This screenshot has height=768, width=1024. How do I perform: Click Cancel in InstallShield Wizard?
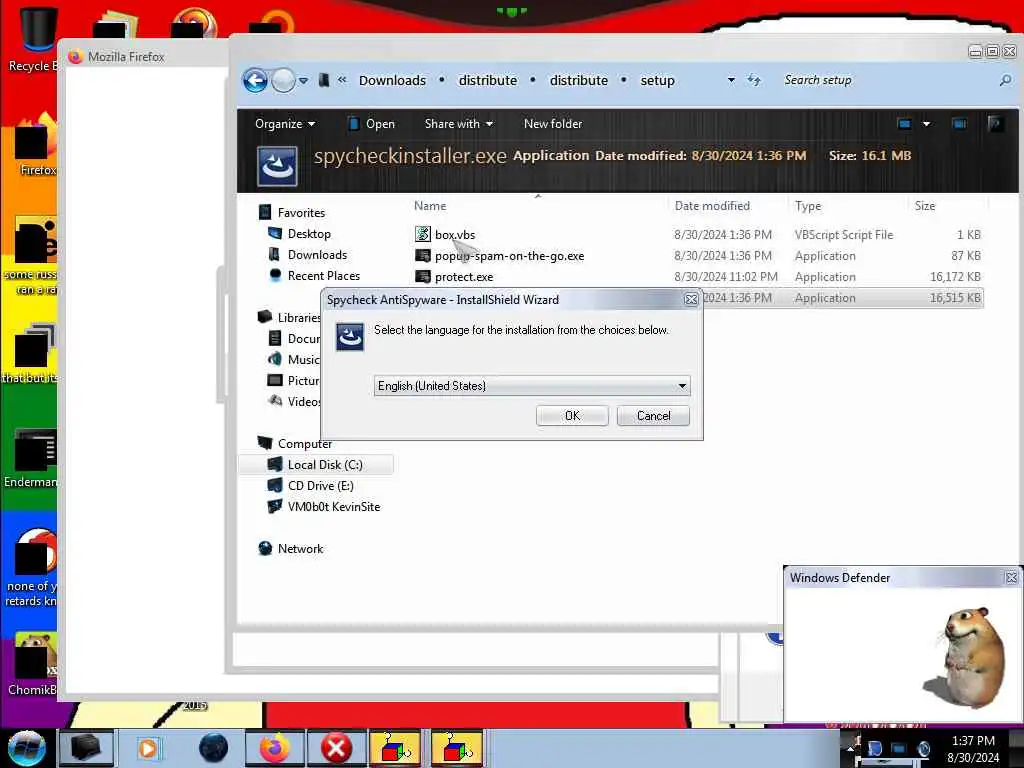[653, 416]
